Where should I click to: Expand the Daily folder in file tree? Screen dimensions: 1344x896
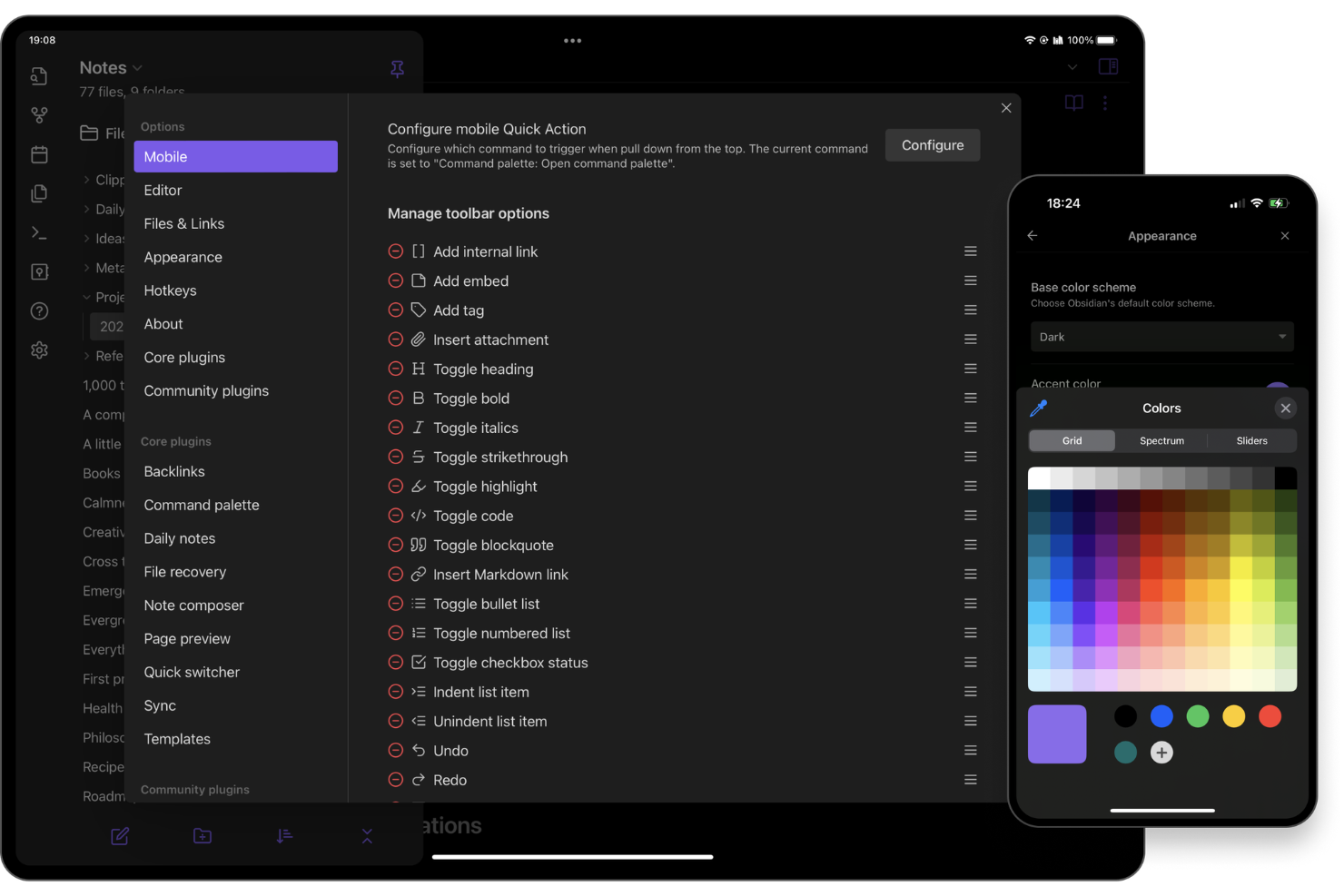click(x=87, y=209)
